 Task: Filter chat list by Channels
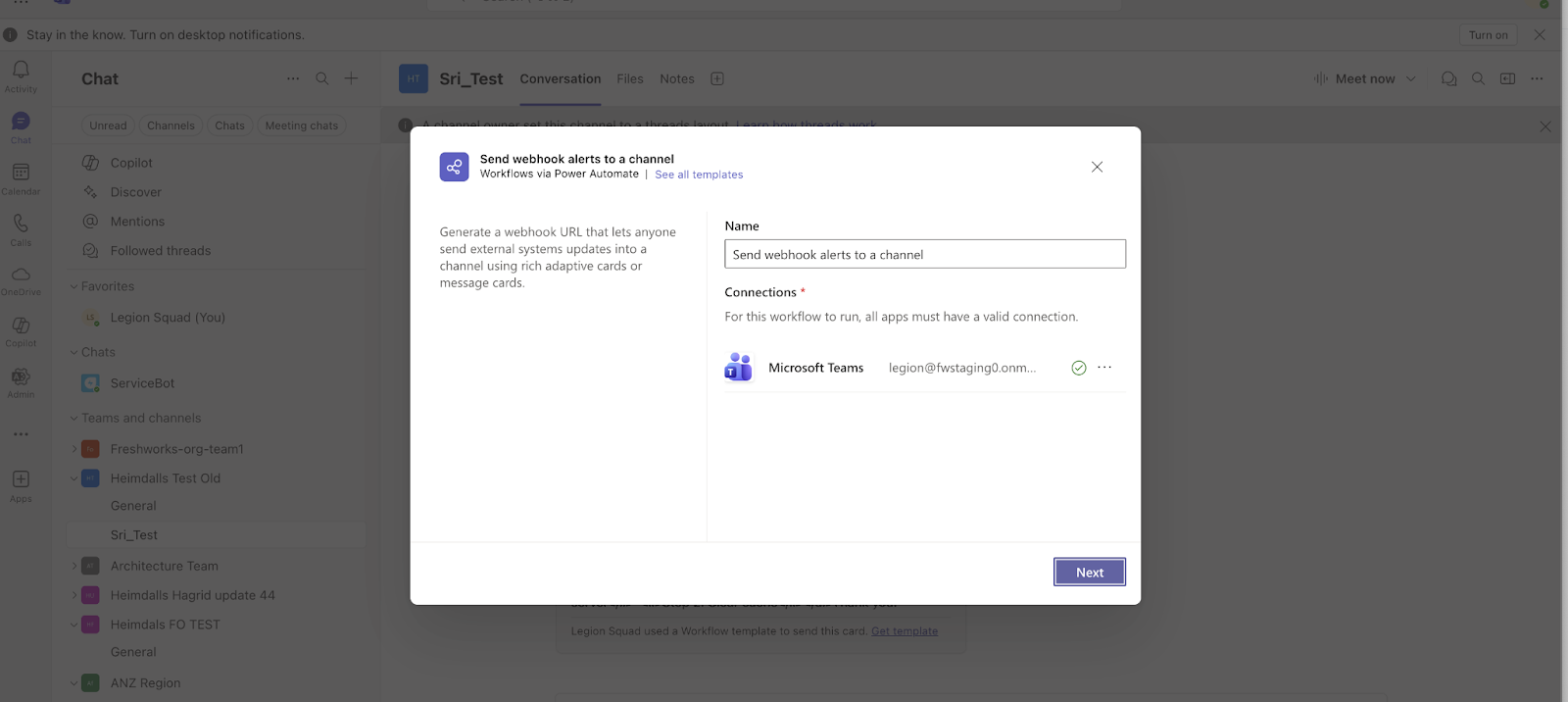tap(171, 125)
